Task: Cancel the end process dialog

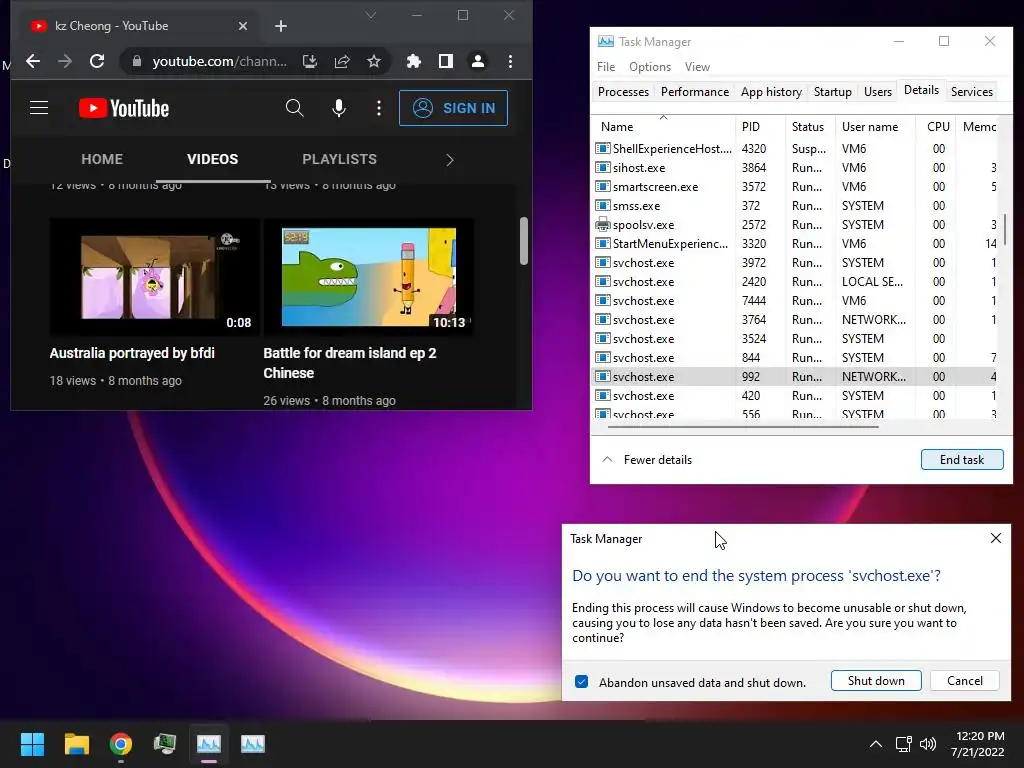Action: click(965, 680)
